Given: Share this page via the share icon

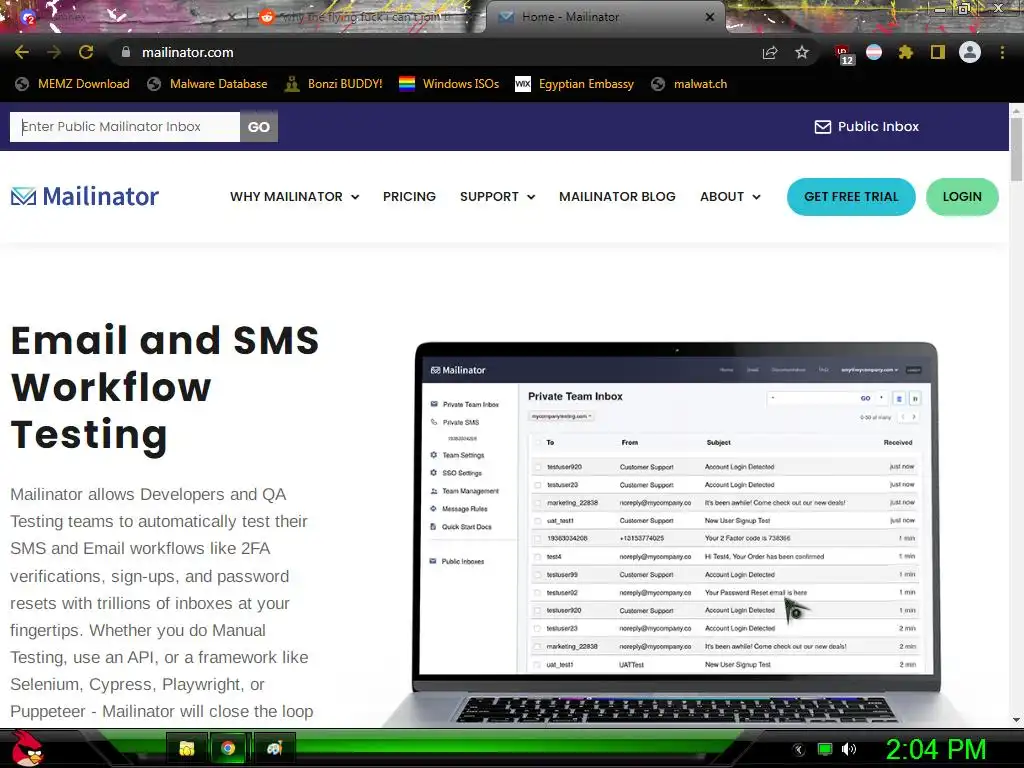Looking at the screenshot, I should pyautogui.click(x=770, y=52).
